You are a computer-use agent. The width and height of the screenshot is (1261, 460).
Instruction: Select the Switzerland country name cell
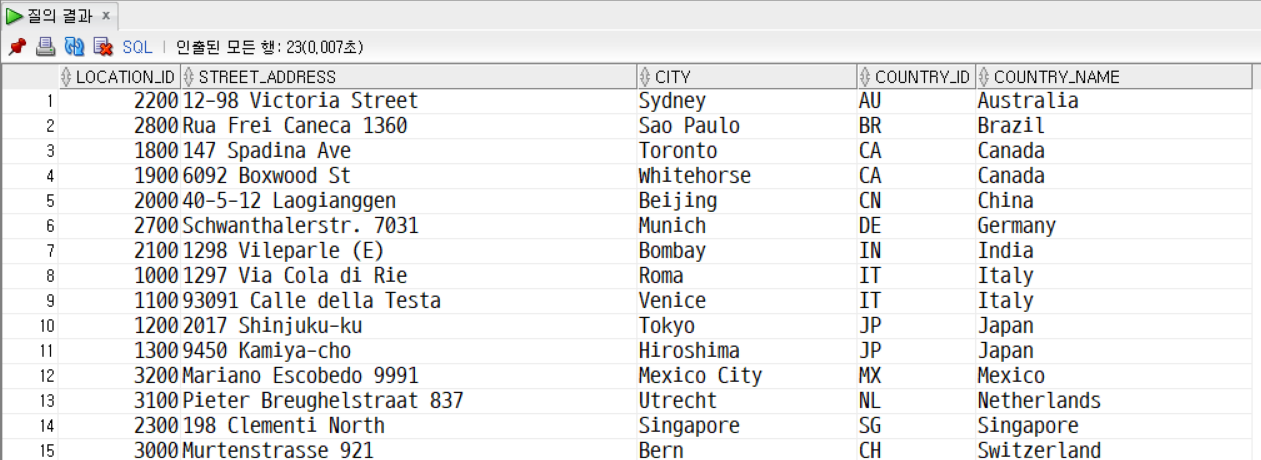(x=1114, y=450)
